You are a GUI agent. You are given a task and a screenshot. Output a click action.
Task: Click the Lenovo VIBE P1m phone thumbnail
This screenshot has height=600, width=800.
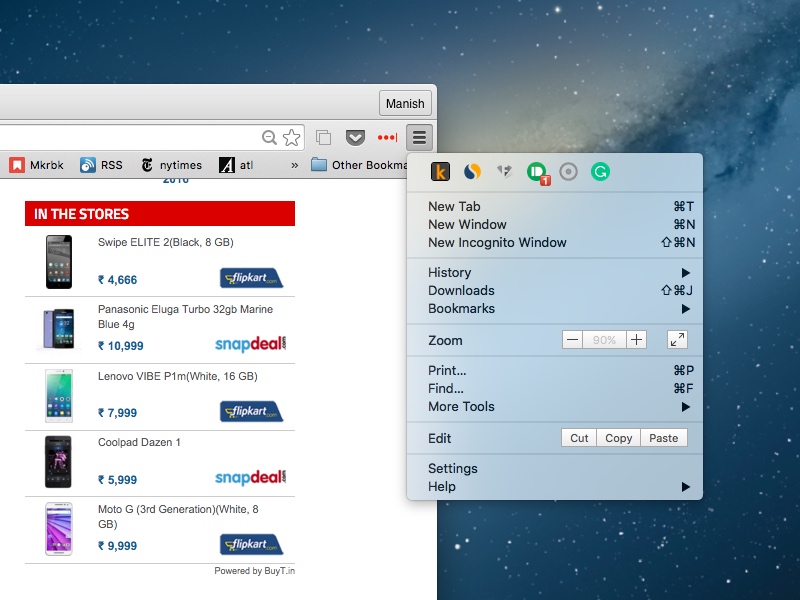[59, 396]
